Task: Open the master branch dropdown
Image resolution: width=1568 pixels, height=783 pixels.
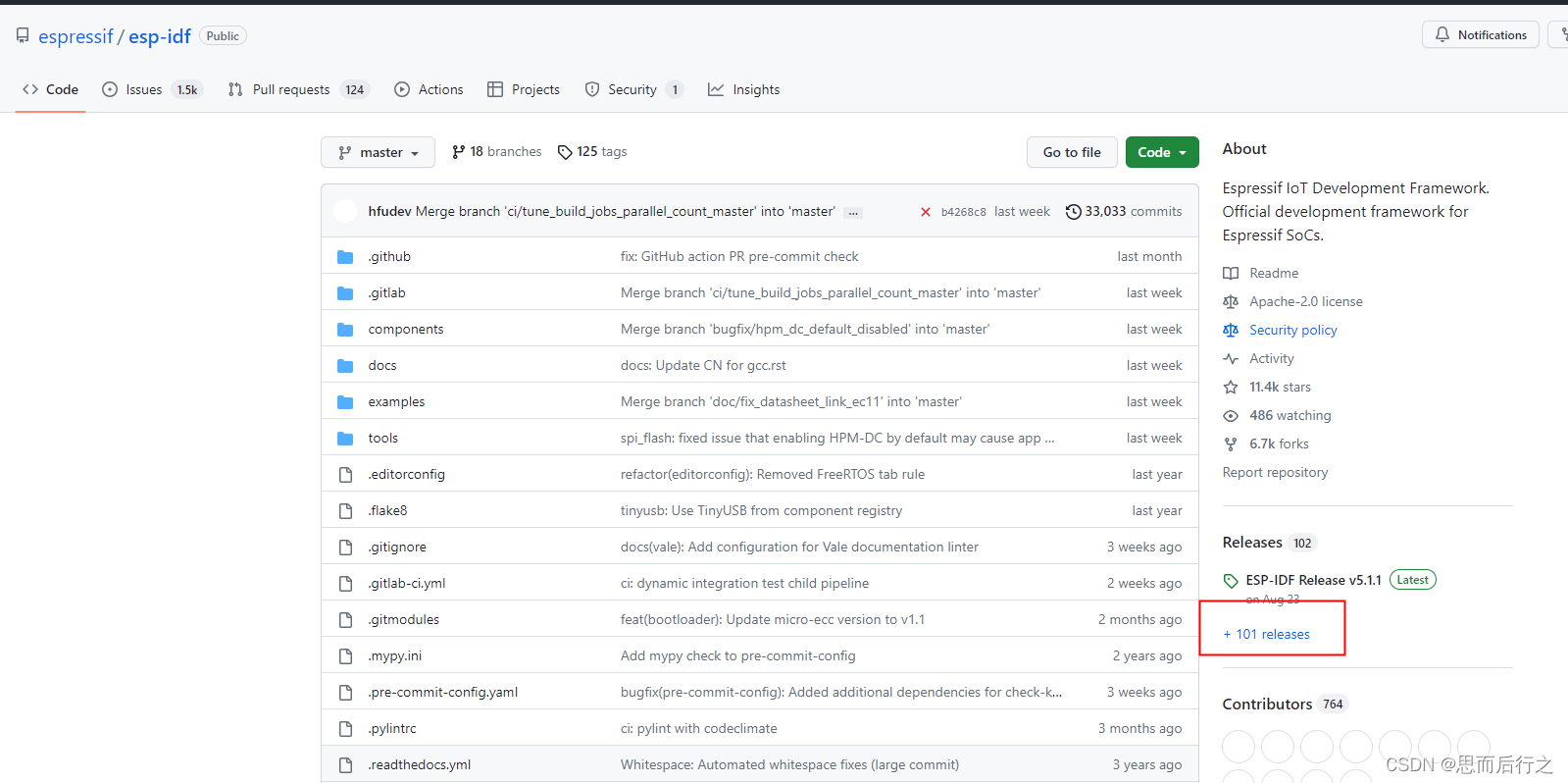Action: (379, 152)
